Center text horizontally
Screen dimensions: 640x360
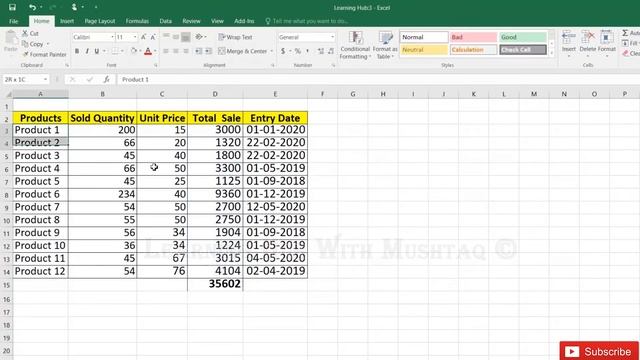click(x=176, y=51)
